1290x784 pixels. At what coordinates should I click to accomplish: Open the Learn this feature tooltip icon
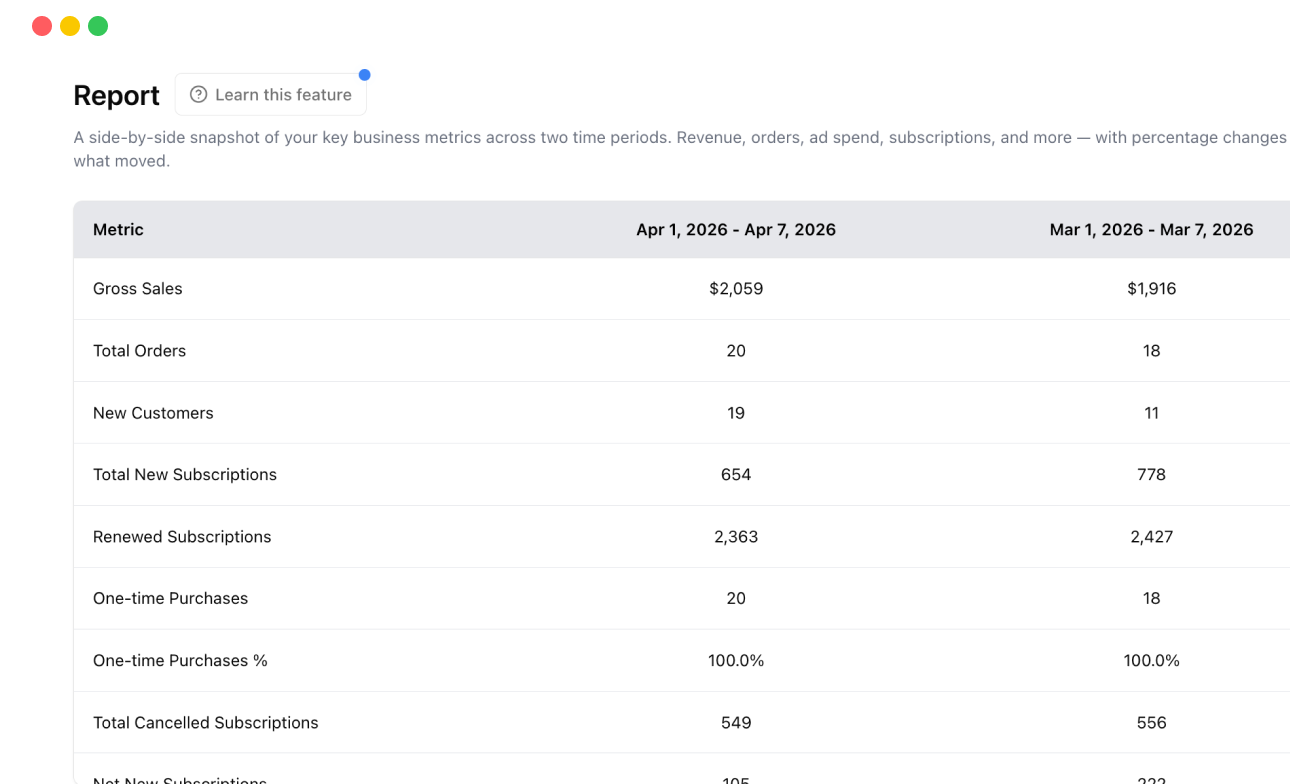click(x=198, y=94)
